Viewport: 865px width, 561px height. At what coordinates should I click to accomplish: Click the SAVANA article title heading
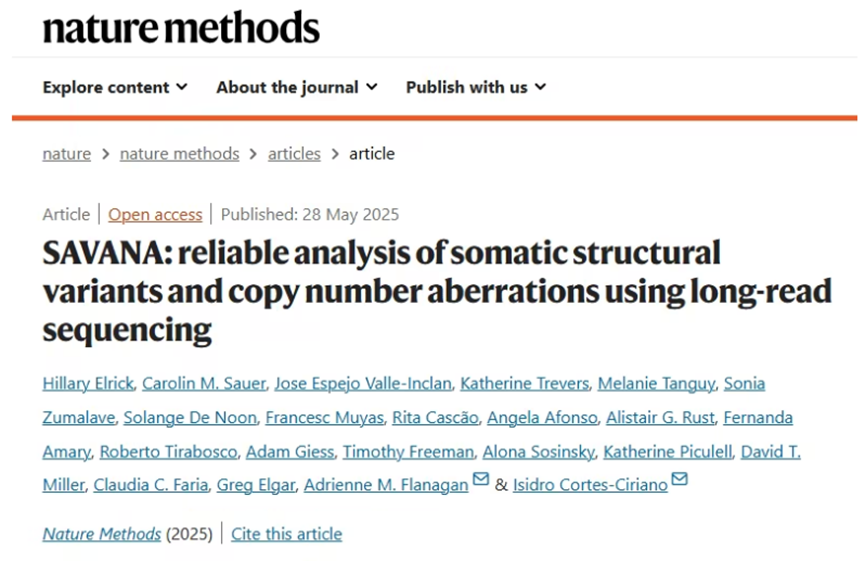[x=437, y=290]
